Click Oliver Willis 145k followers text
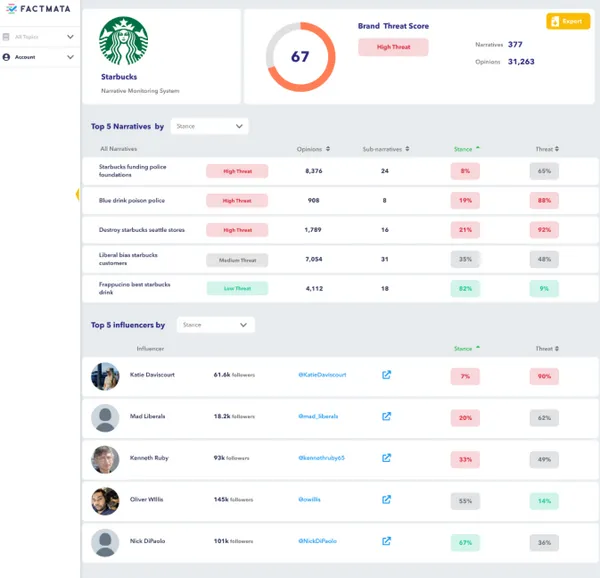The image size is (600, 578). click(233, 500)
